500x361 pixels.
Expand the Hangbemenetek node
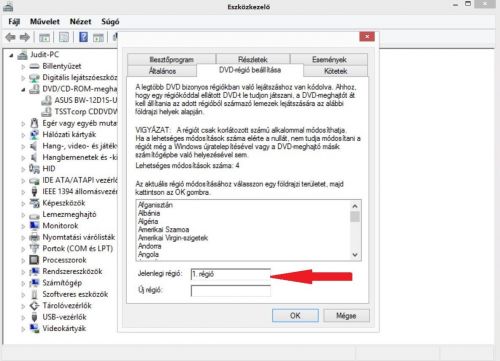[x=23, y=158]
